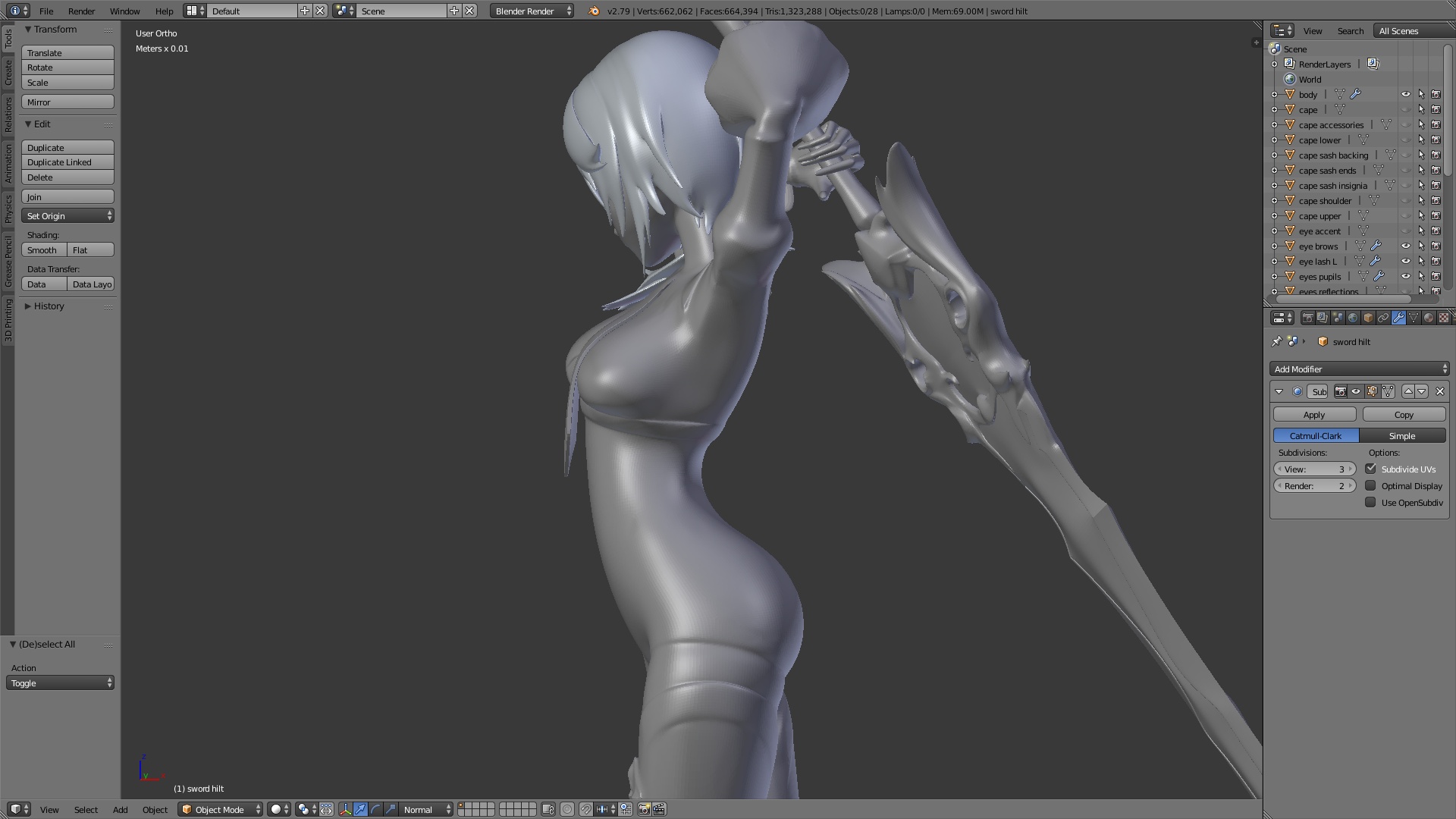The height and width of the screenshot is (819, 1456).
Task: Toggle snap during transform magnet icon
Action: click(586, 809)
